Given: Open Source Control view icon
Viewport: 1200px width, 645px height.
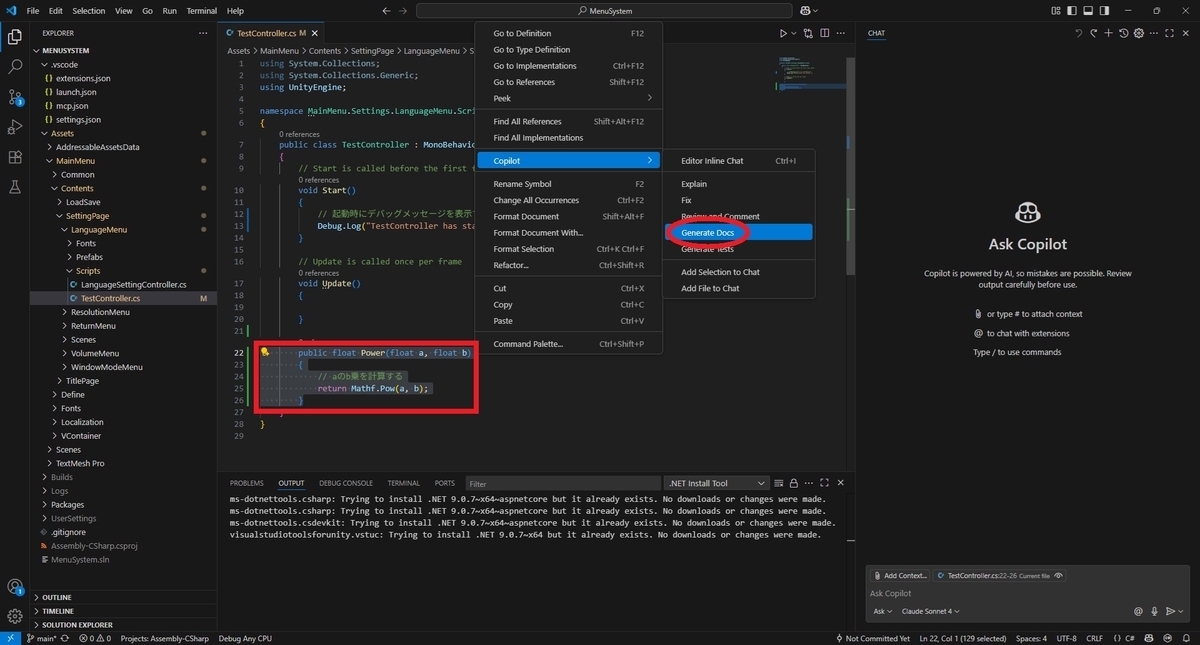Looking at the screenshot, I should 15,97.
